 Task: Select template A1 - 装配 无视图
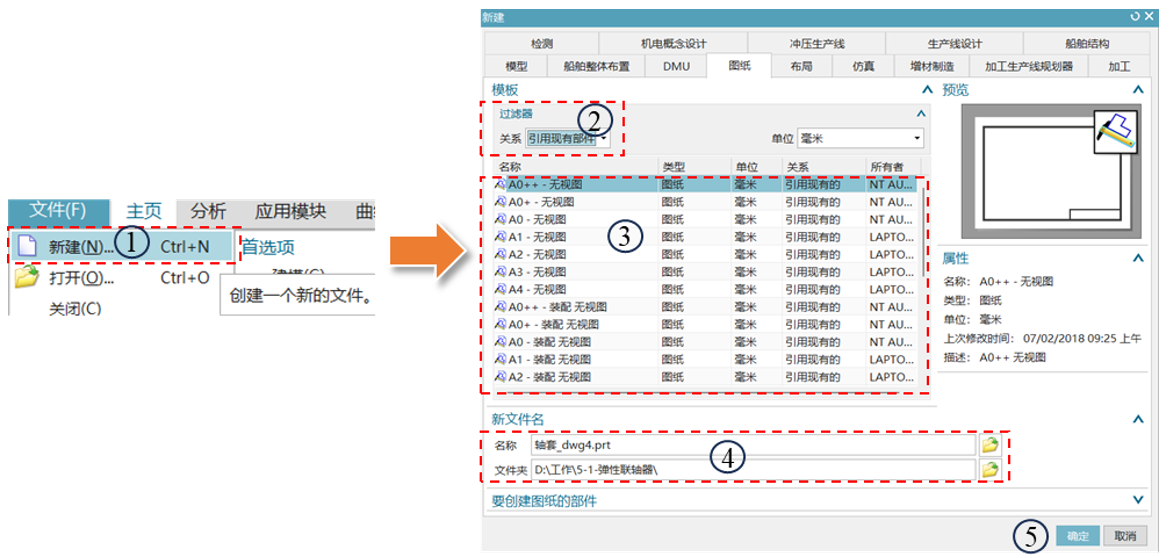coord(705,359)
